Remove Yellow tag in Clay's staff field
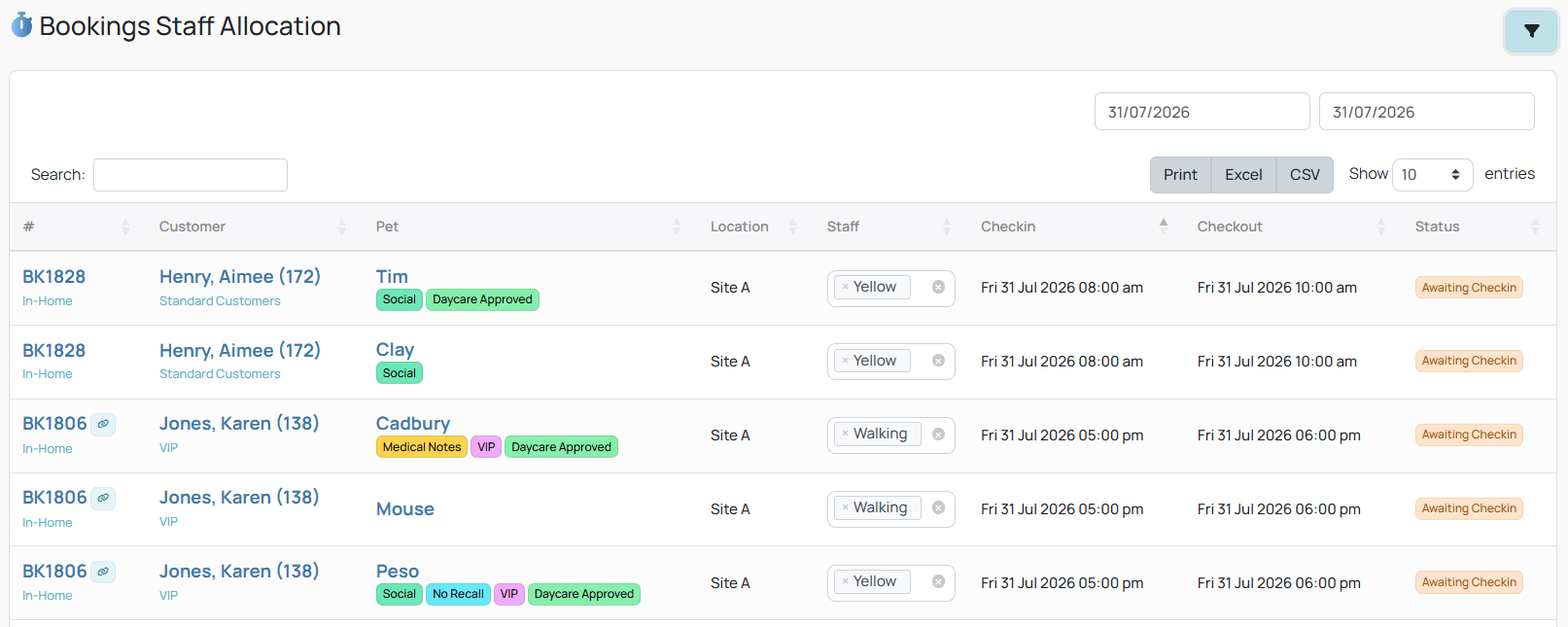Image resolution: width=1568 pixels, height=627 pixels. 846,361
